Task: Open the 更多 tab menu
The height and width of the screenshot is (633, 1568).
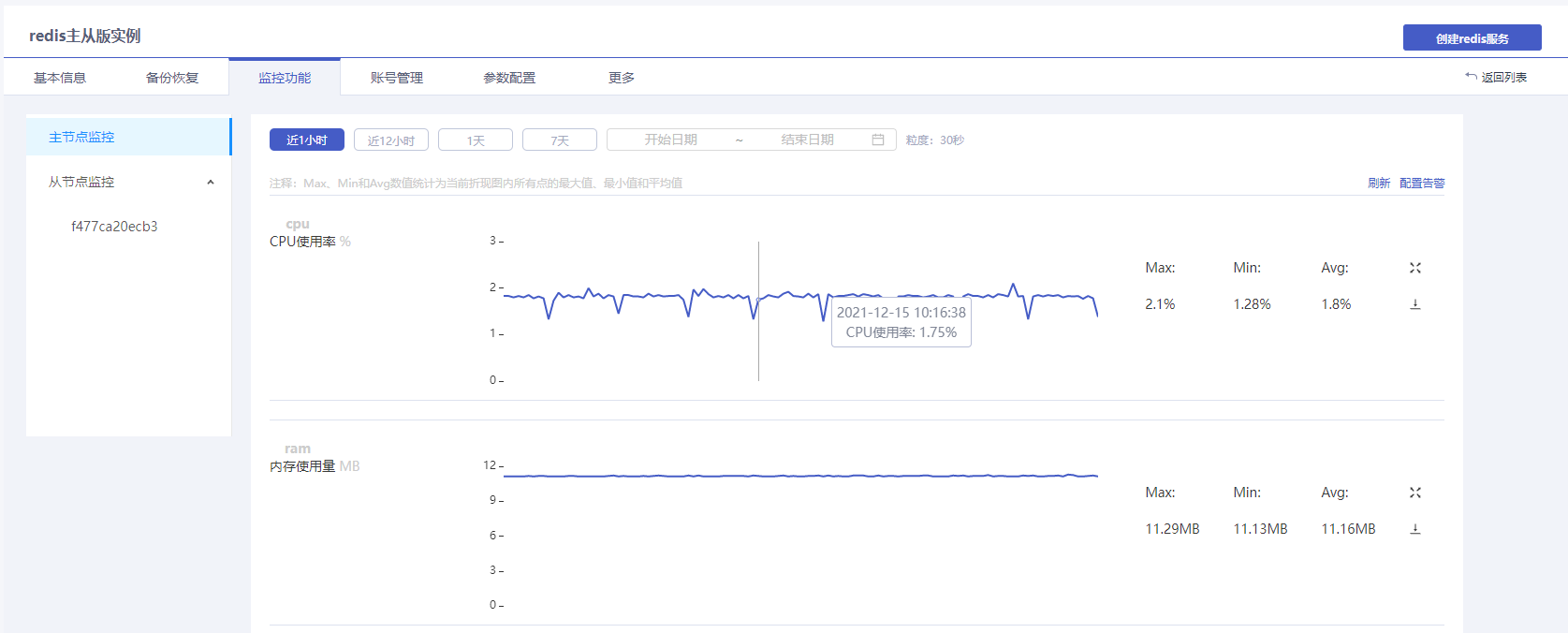Action: click(622, 78)
